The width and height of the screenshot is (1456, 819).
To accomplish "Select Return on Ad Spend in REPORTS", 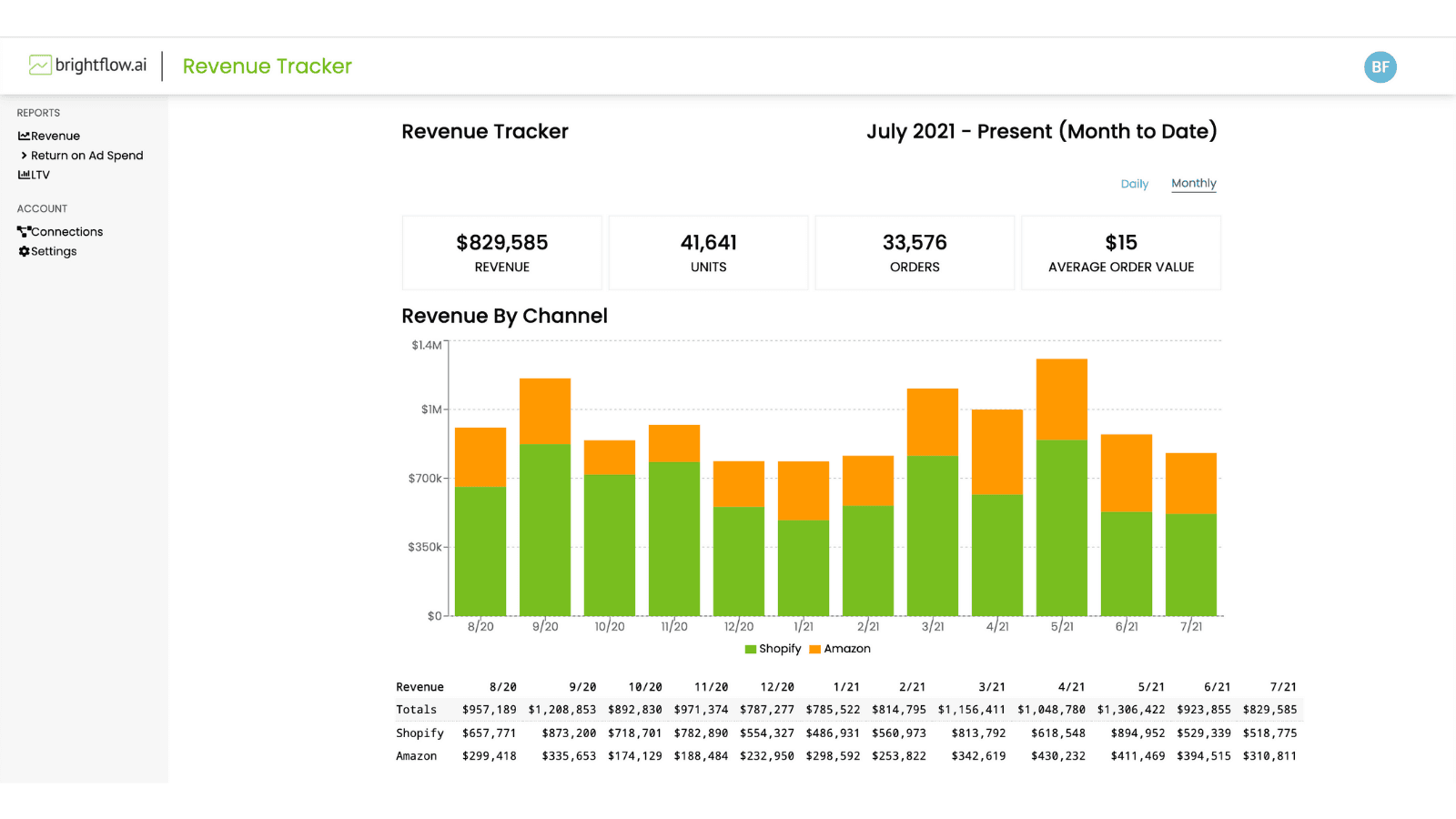I will pyautogui.click(x=86, y=155).
